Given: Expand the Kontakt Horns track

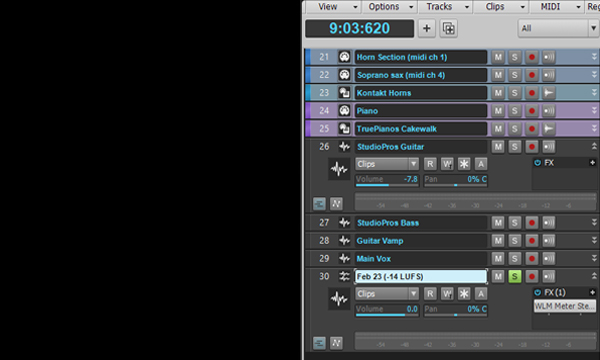Looking at the screenshot, I should point(594,93).
